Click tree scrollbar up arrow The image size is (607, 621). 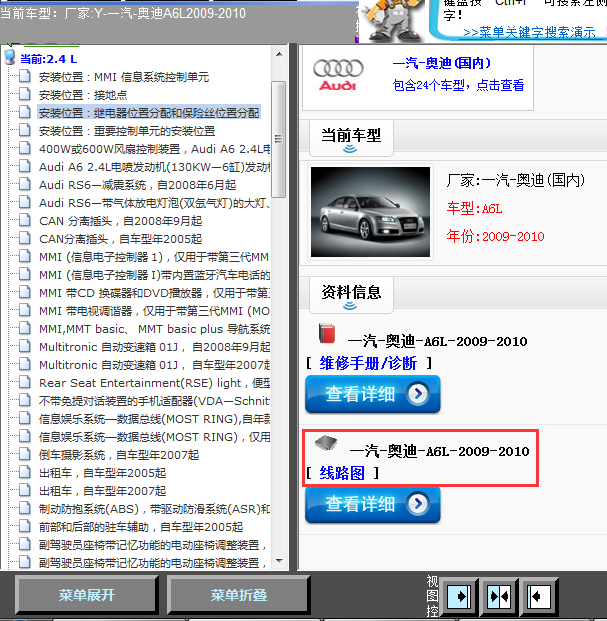tap(279, 54)
